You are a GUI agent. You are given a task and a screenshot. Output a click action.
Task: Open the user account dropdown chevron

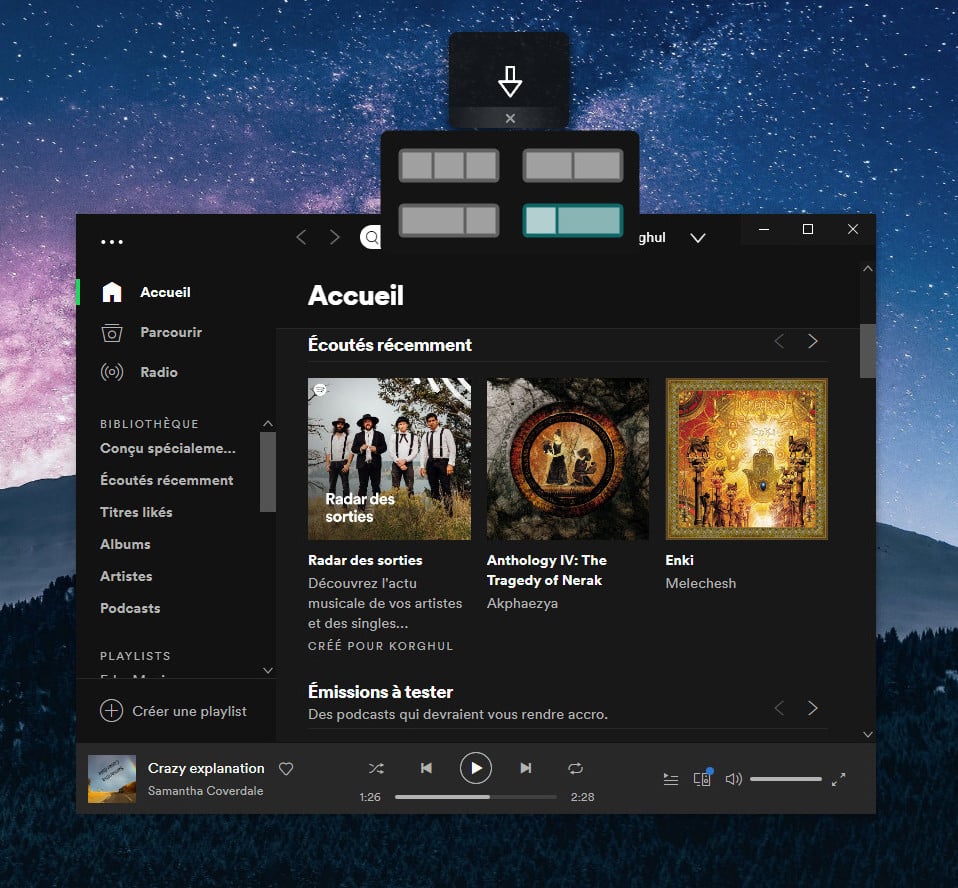tap(698, 238)
